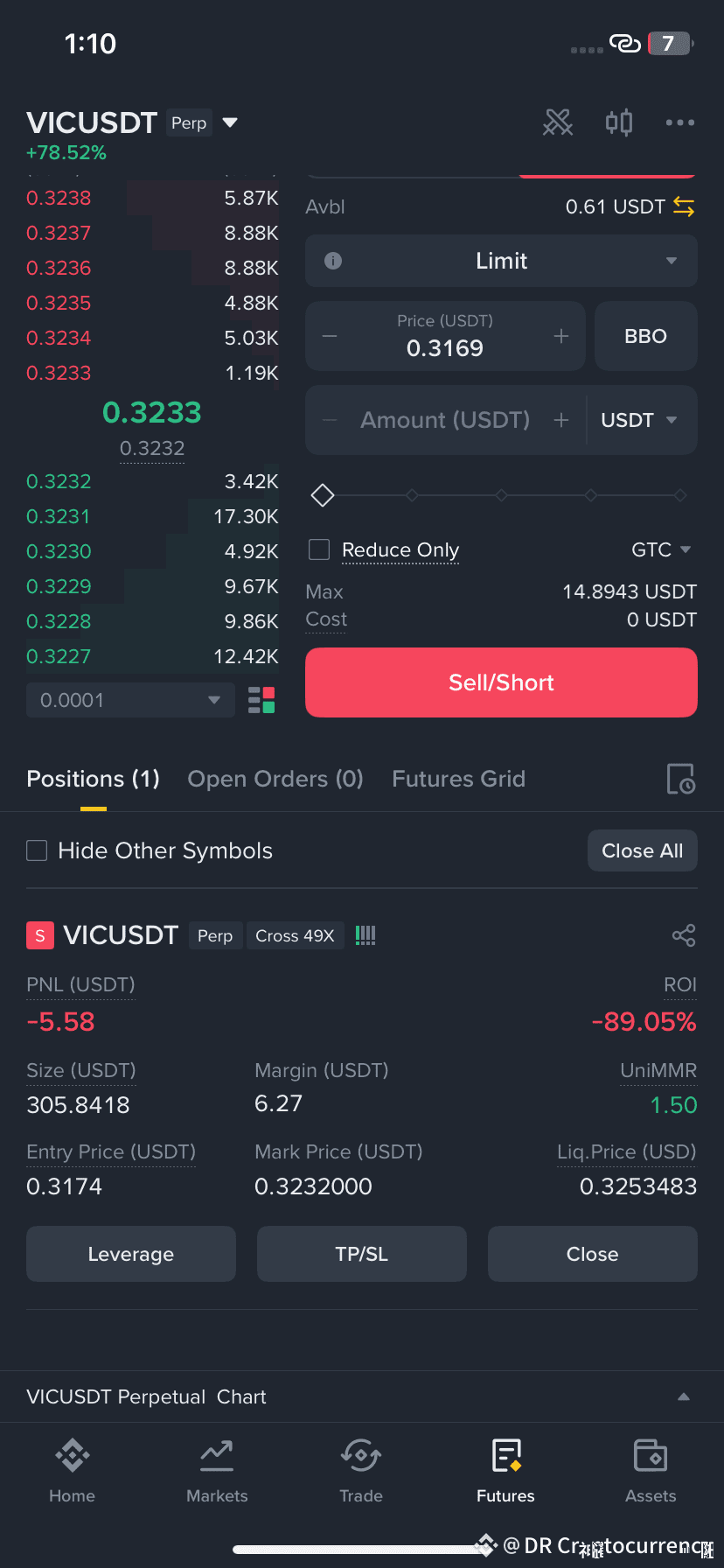724x1568 pixels.
Task: Click the amount percentage slider handle
Action: click(323, 495)
